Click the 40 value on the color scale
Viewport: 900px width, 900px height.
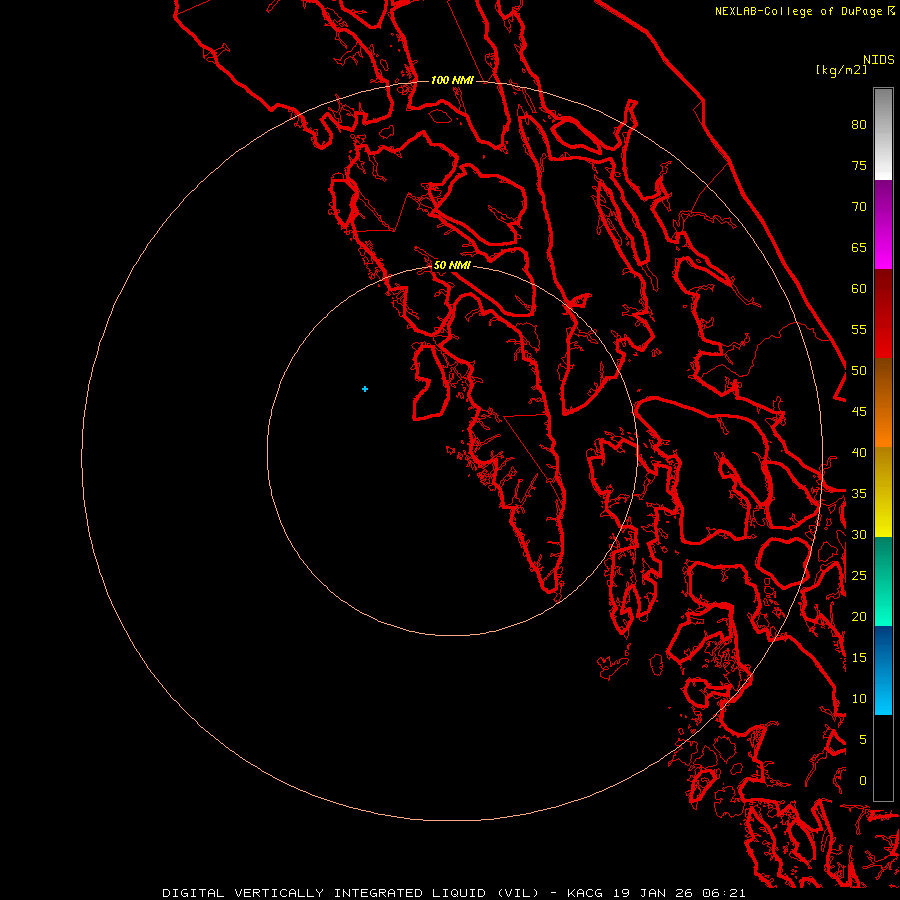click(x=859, y=452)
